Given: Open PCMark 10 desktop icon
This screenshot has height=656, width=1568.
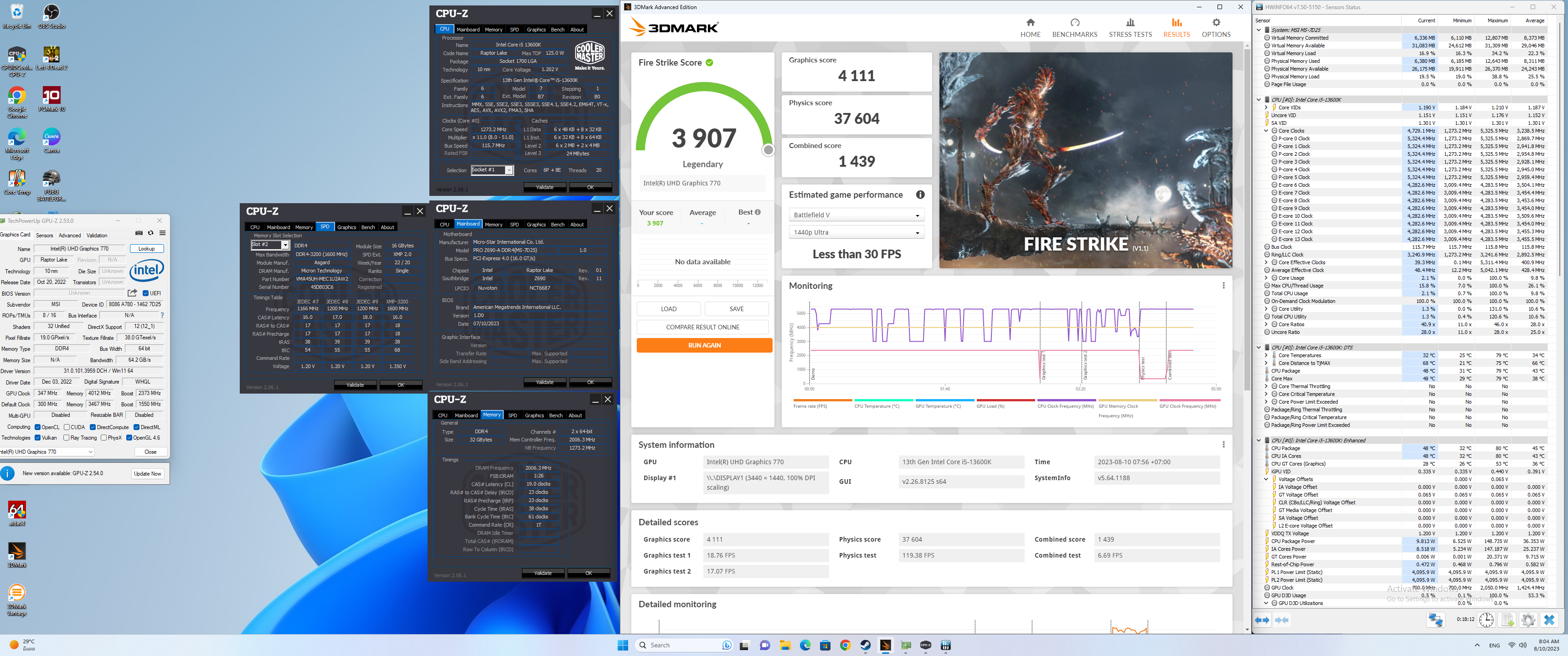Looking at the screenshot, I should click(x=51, y=99).
